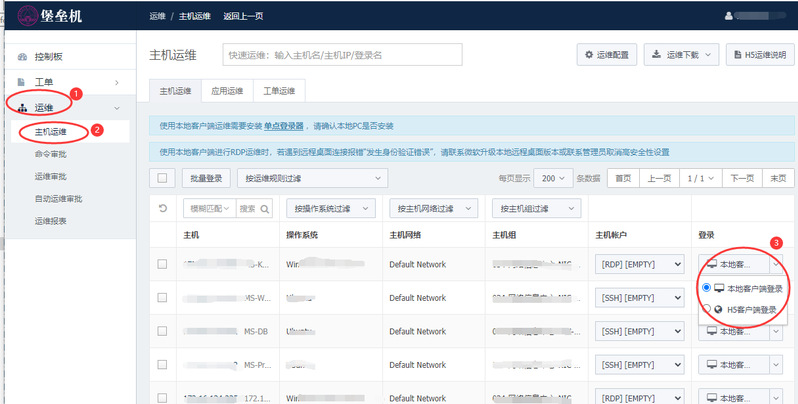Open 控制板 dashboard in sidebar
798x404 pixels.
tap(49, 57)
